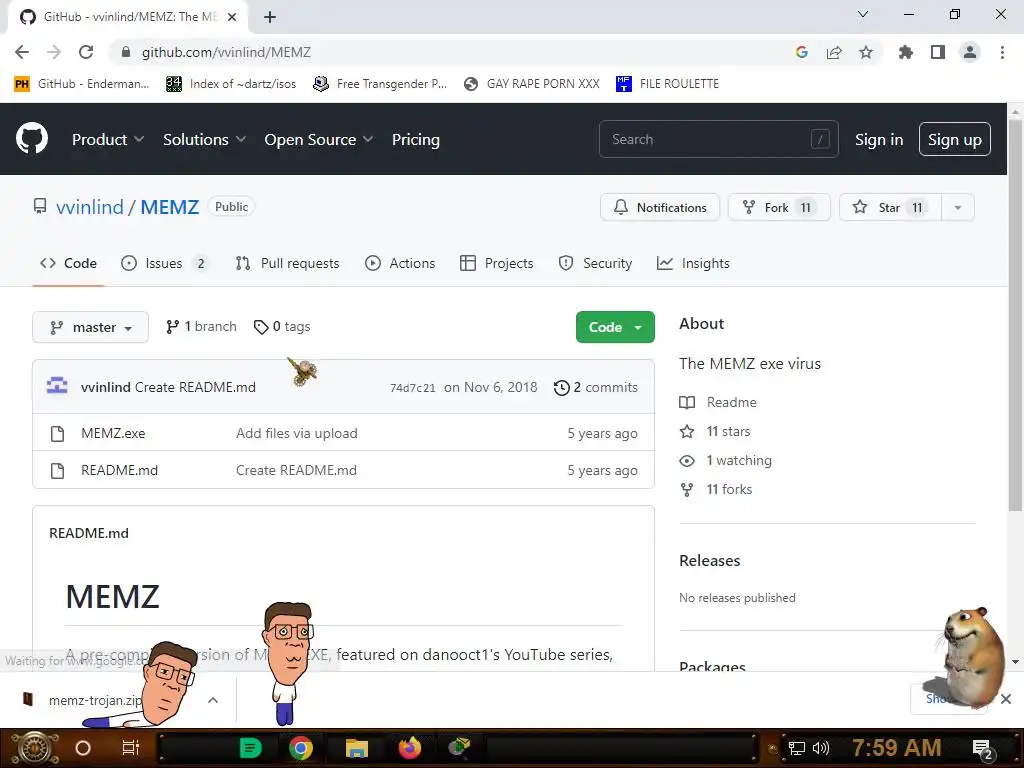Open the Chrome profile avatar icon
1024x768 pixels.
[970, 52]
